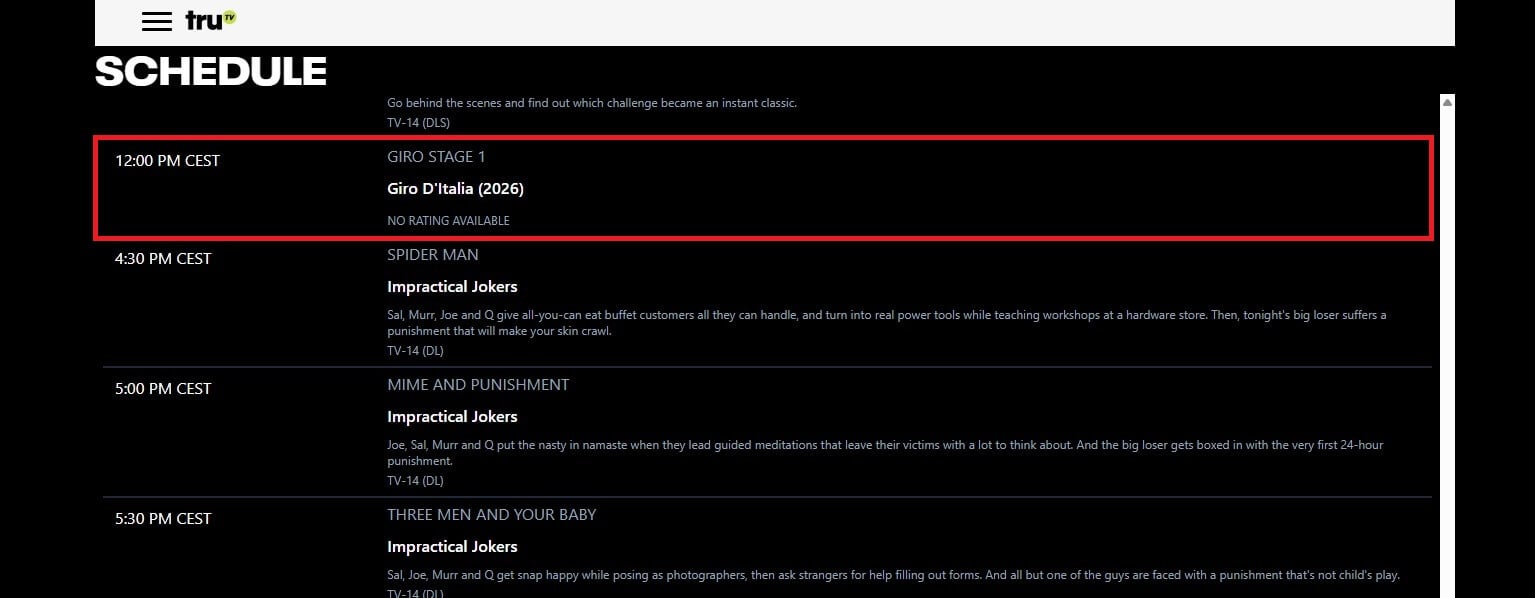Click the SPIDER MAN episode title
Image resolution: width=1535 pixels, height=598 pixels.
[433, 255]
